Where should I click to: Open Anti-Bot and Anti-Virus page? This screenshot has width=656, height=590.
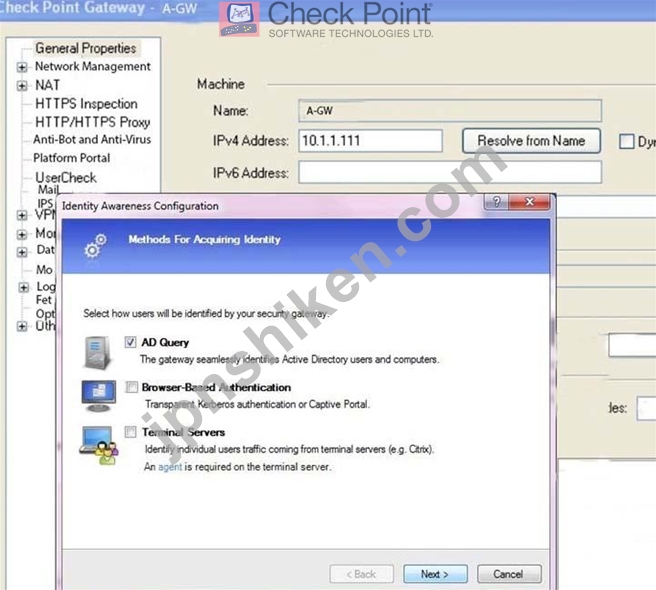[92, 139]
